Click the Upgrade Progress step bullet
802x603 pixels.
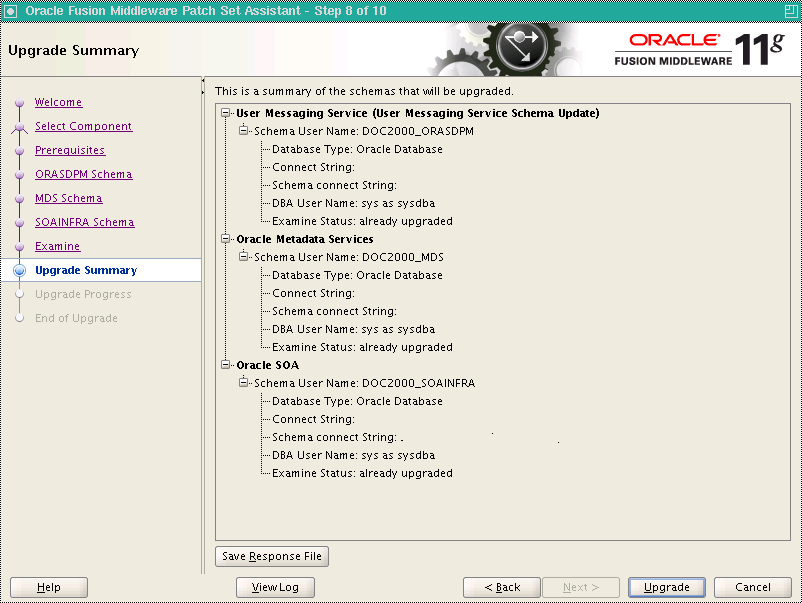coord(19,295)
